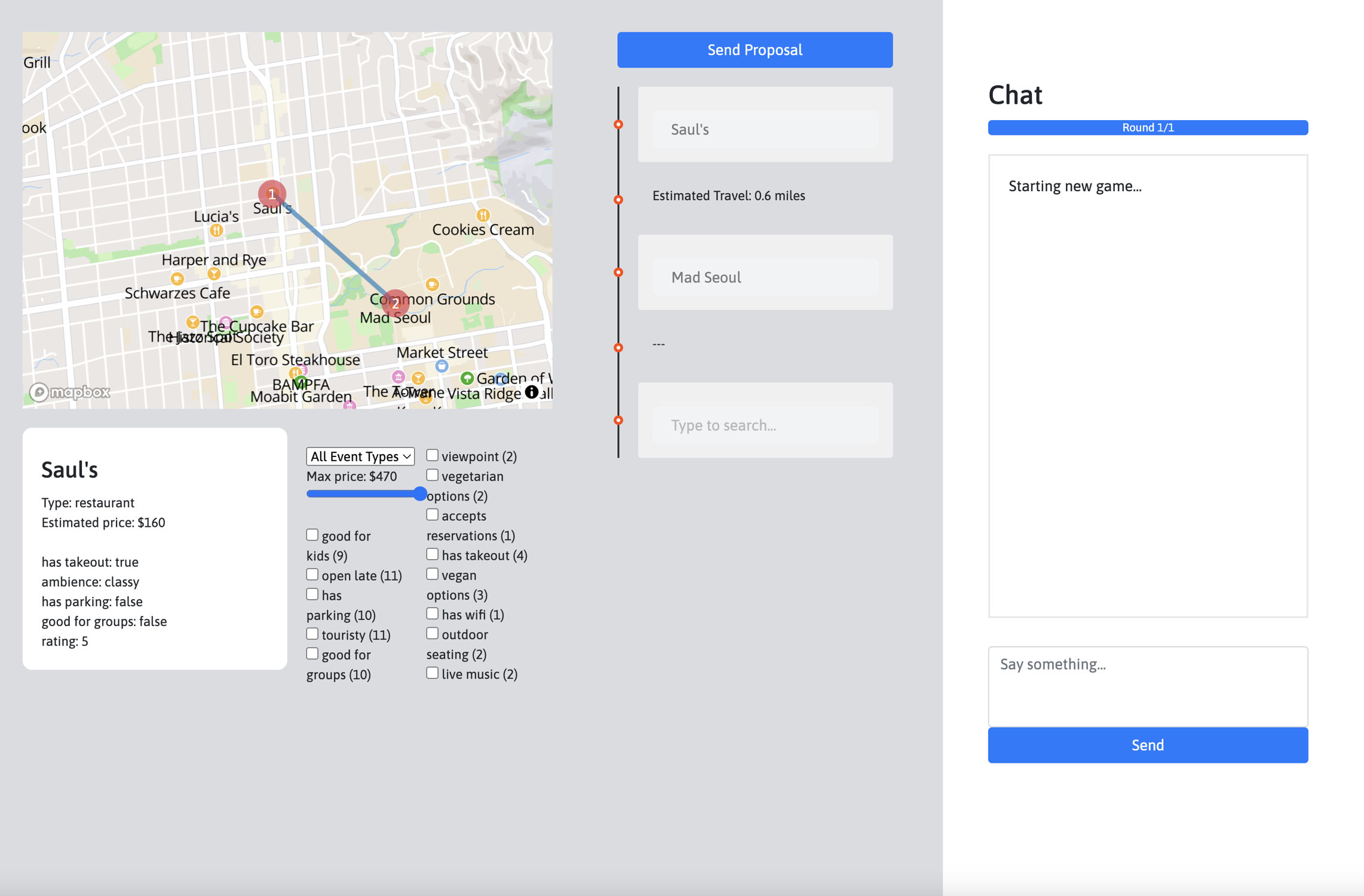
Task: Focus the Say something chat box
Action: click(x=1147, y=686)
